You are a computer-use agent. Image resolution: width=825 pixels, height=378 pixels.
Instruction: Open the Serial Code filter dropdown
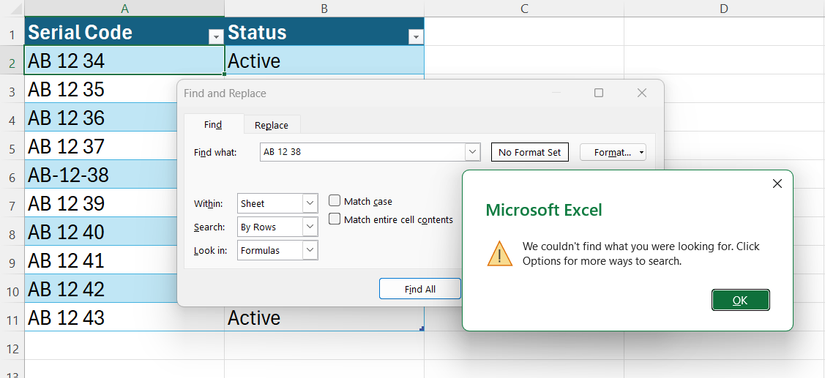(216, 37)
